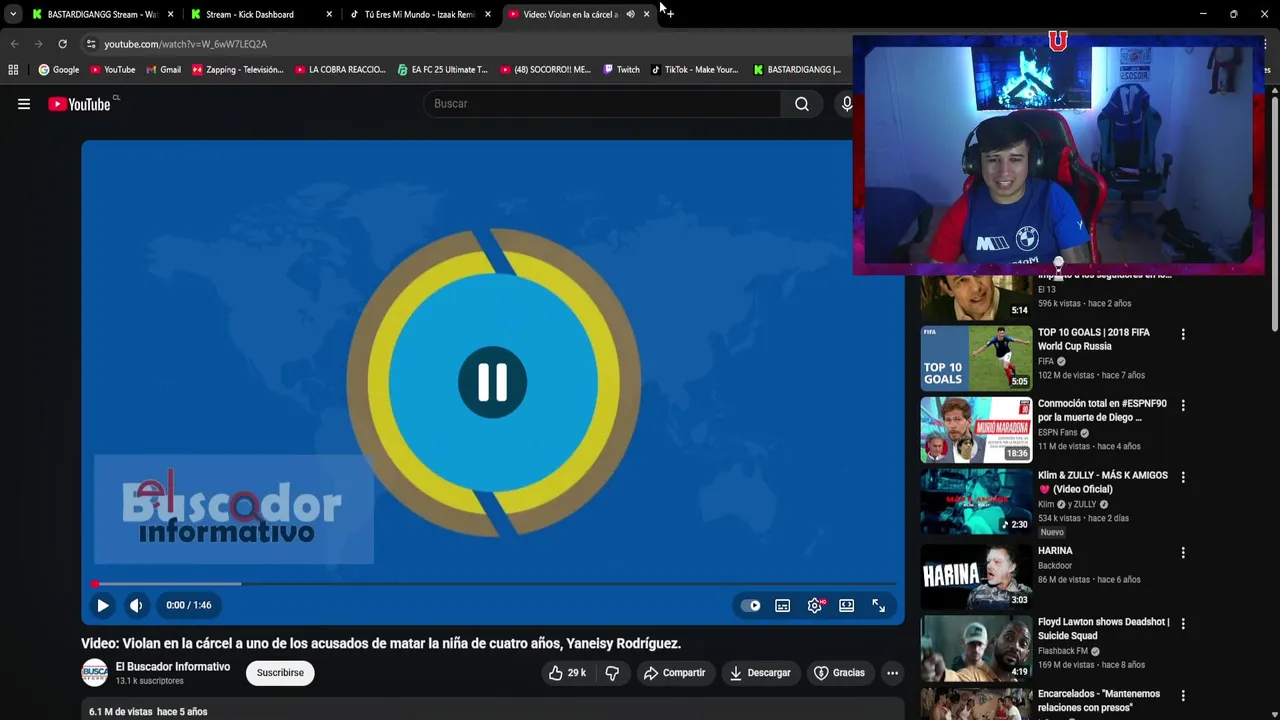1280x720 pixels.
Task: Go forward with the browser forward arrow
Action: coord(38,44)
